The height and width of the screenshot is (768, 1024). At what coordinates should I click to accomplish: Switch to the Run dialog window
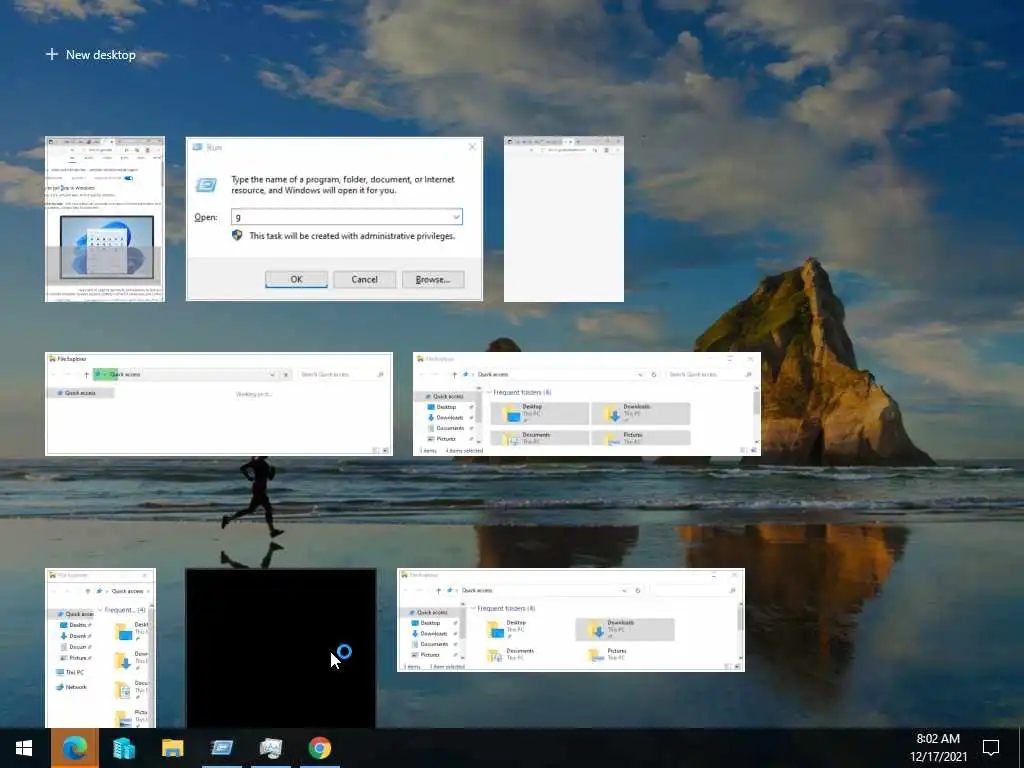click(334, 219)
